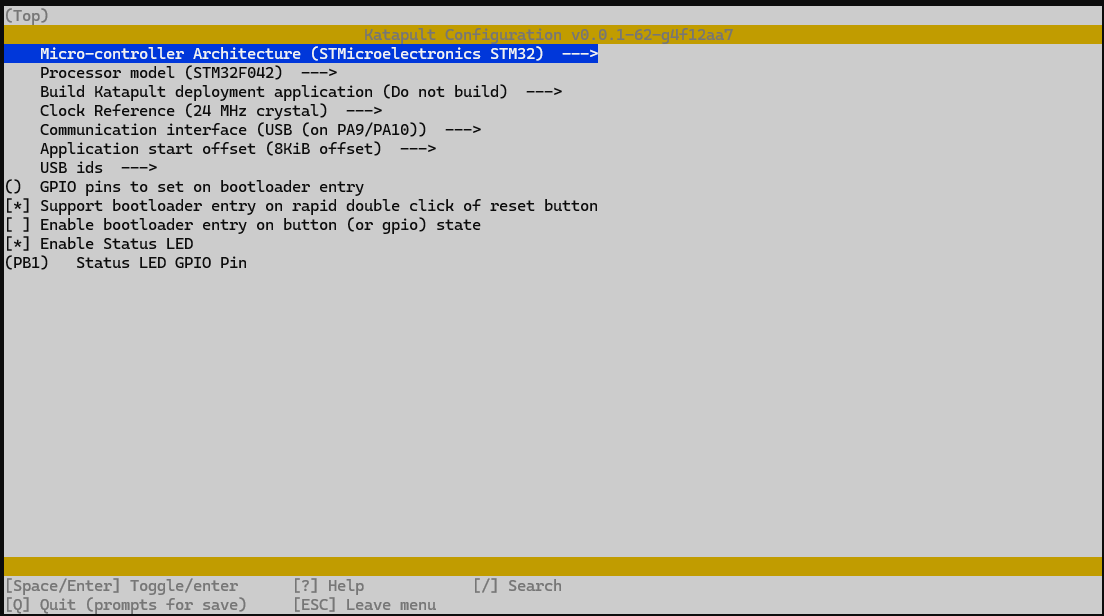1104x616 pixels.
Task: Select the Micro-controller Architecture menu entry
Action: [x=291, y=54]
